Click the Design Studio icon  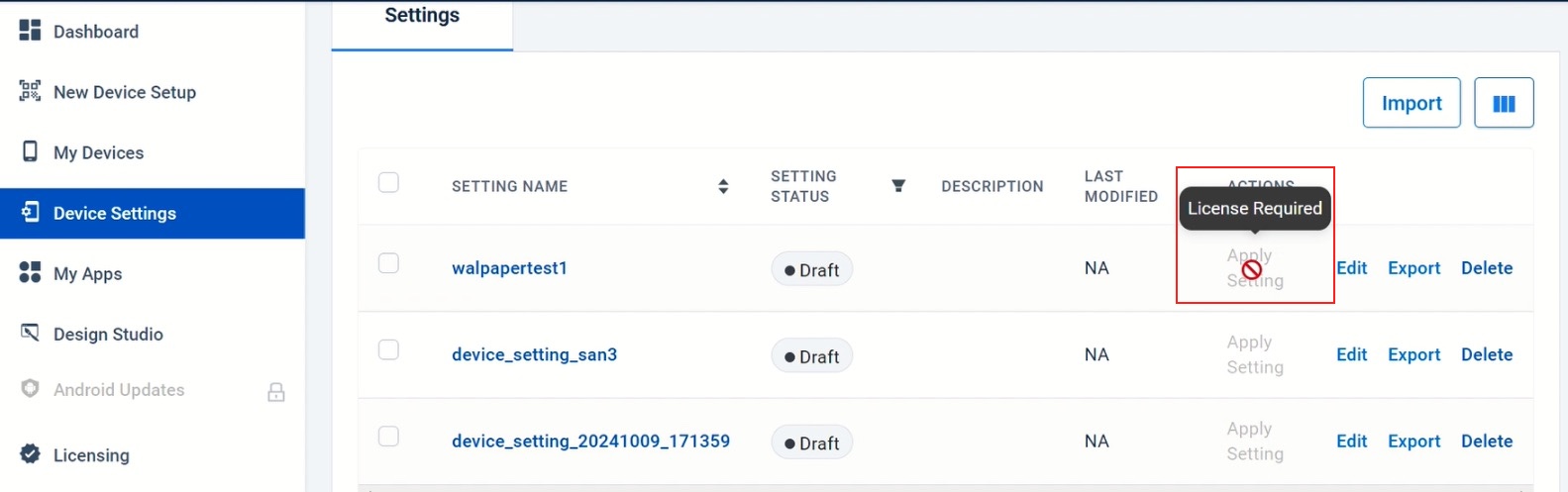(x=30, y=333)
